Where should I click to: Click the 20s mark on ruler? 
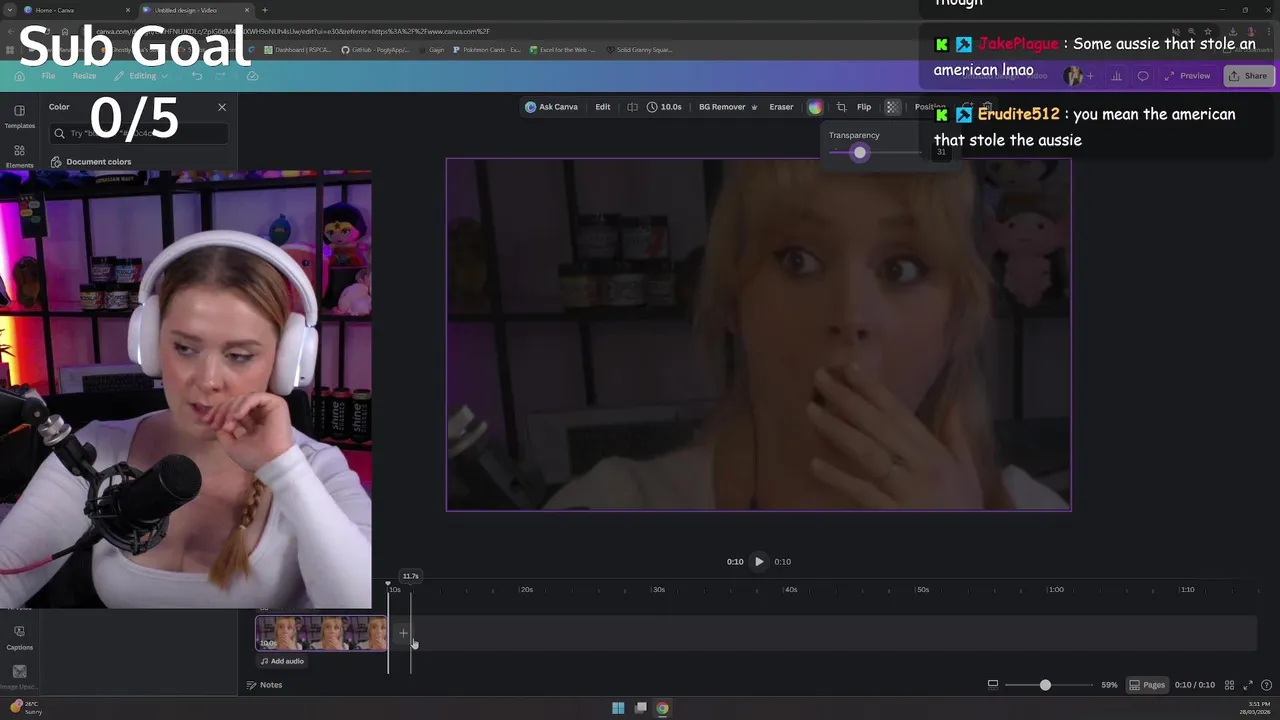tap(526, 590)
